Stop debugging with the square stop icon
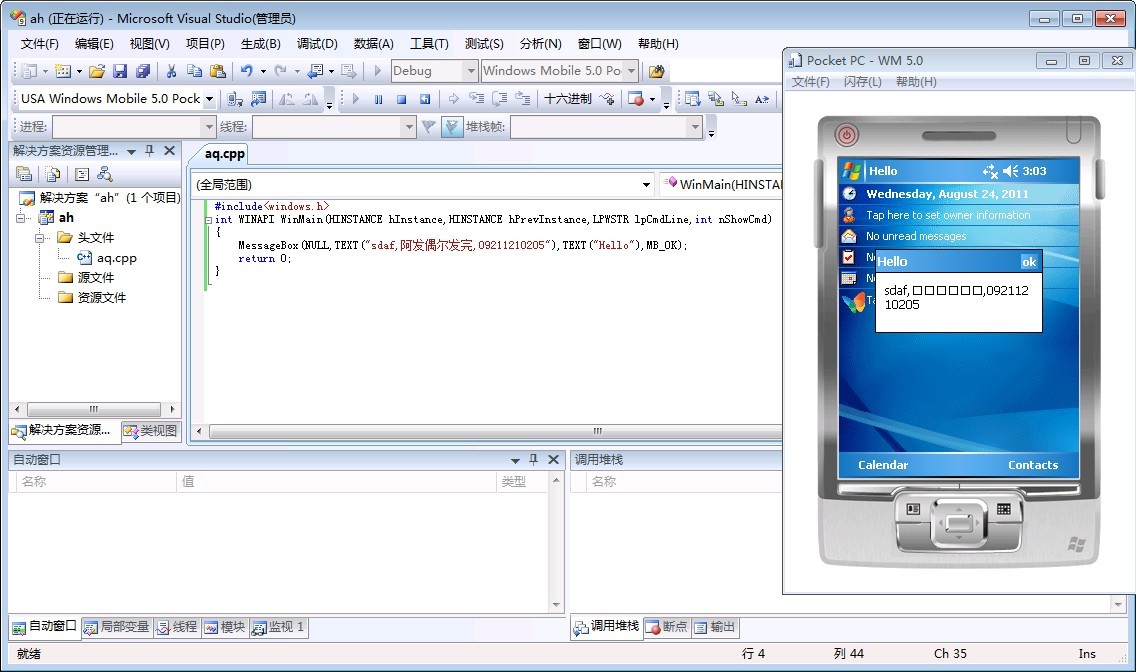The height and width of the screenshot is (672, 1136). [x=401, y=99]
